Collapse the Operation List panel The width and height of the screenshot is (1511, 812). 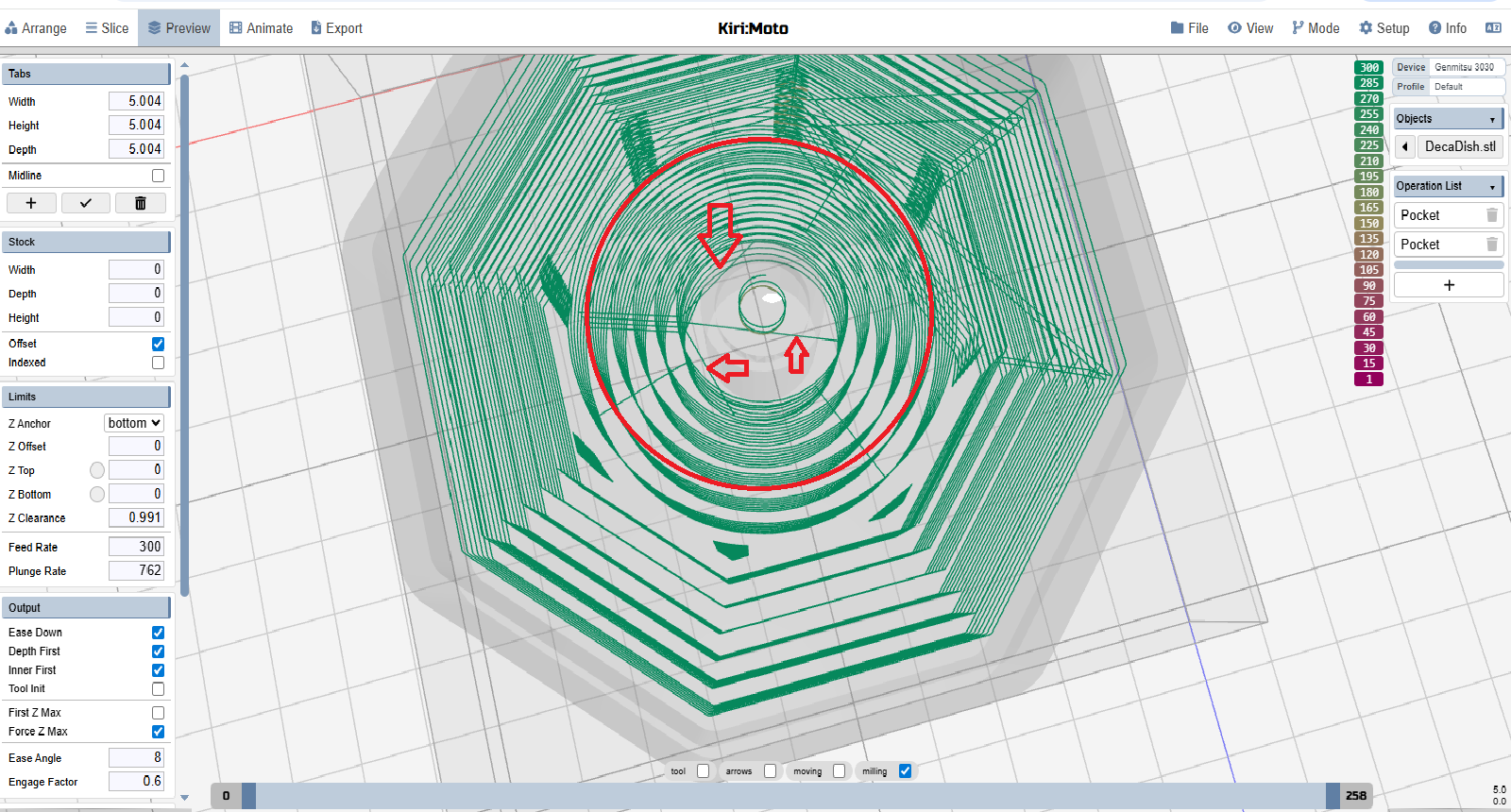[1492, 187]
